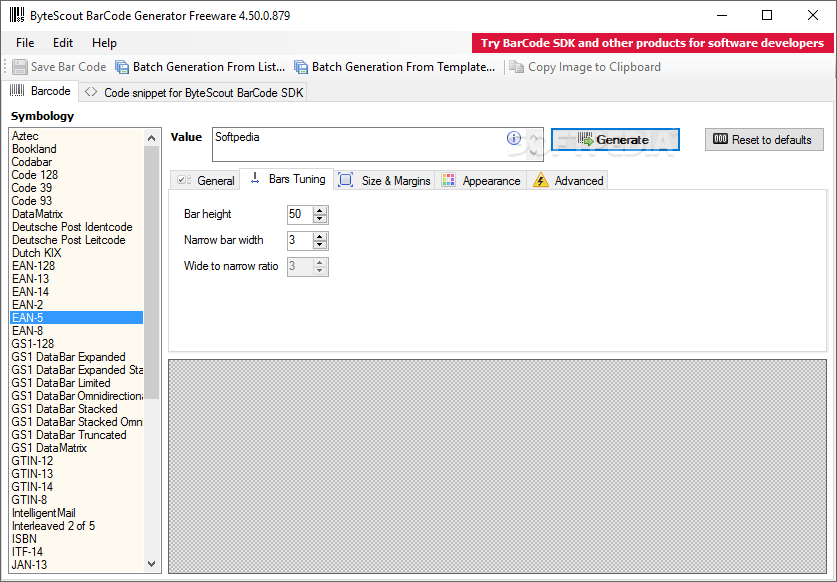The width and height of the screenshot is (837, 582).
Task: Click the Bar height value field
Action: [300, 214]
